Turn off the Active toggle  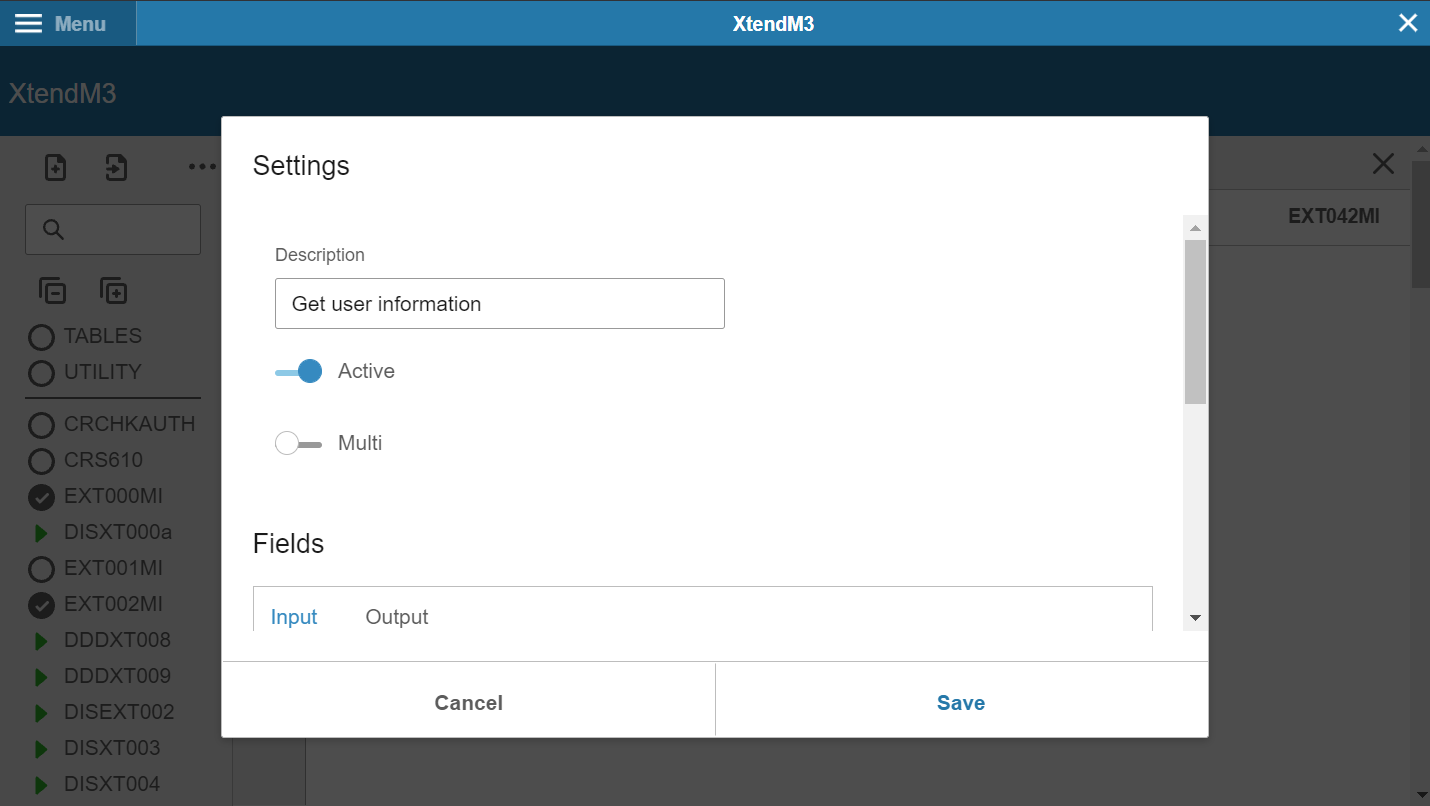(299, 371)
